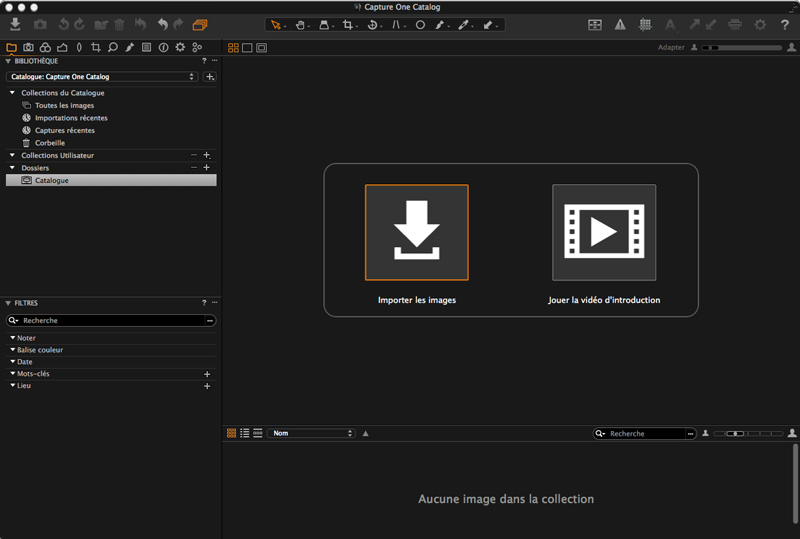This screenshot has height=539, width=800.
Task: Click the Undo arrow icon
Action: click(163, 24)
